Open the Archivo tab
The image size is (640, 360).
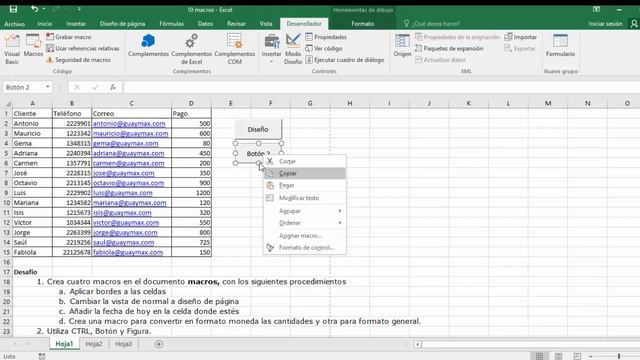[x=14, y=24]
